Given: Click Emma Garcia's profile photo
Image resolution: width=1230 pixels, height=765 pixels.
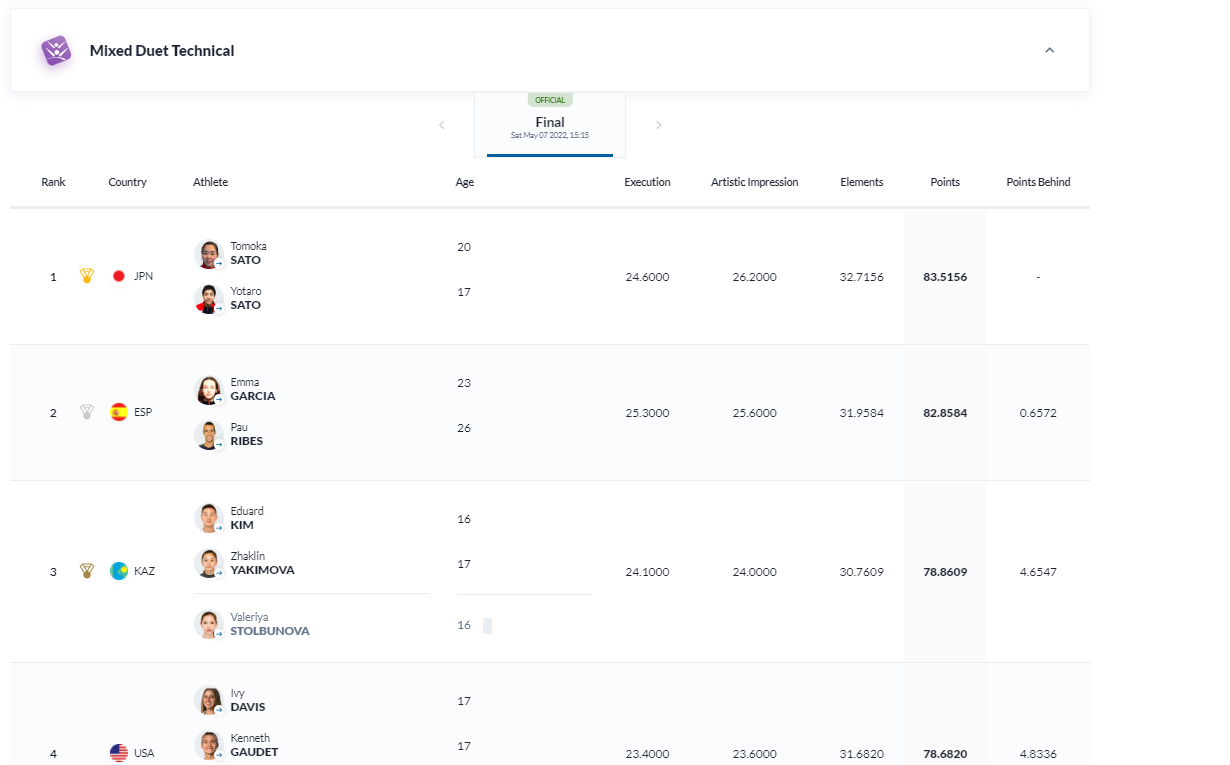Looking at the screenshot, I should tap(208, 390).
